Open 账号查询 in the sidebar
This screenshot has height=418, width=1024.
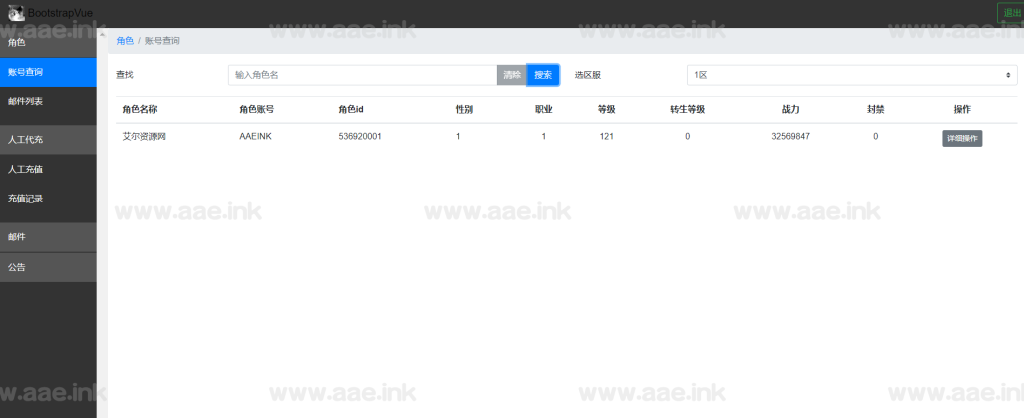(48, 72)
